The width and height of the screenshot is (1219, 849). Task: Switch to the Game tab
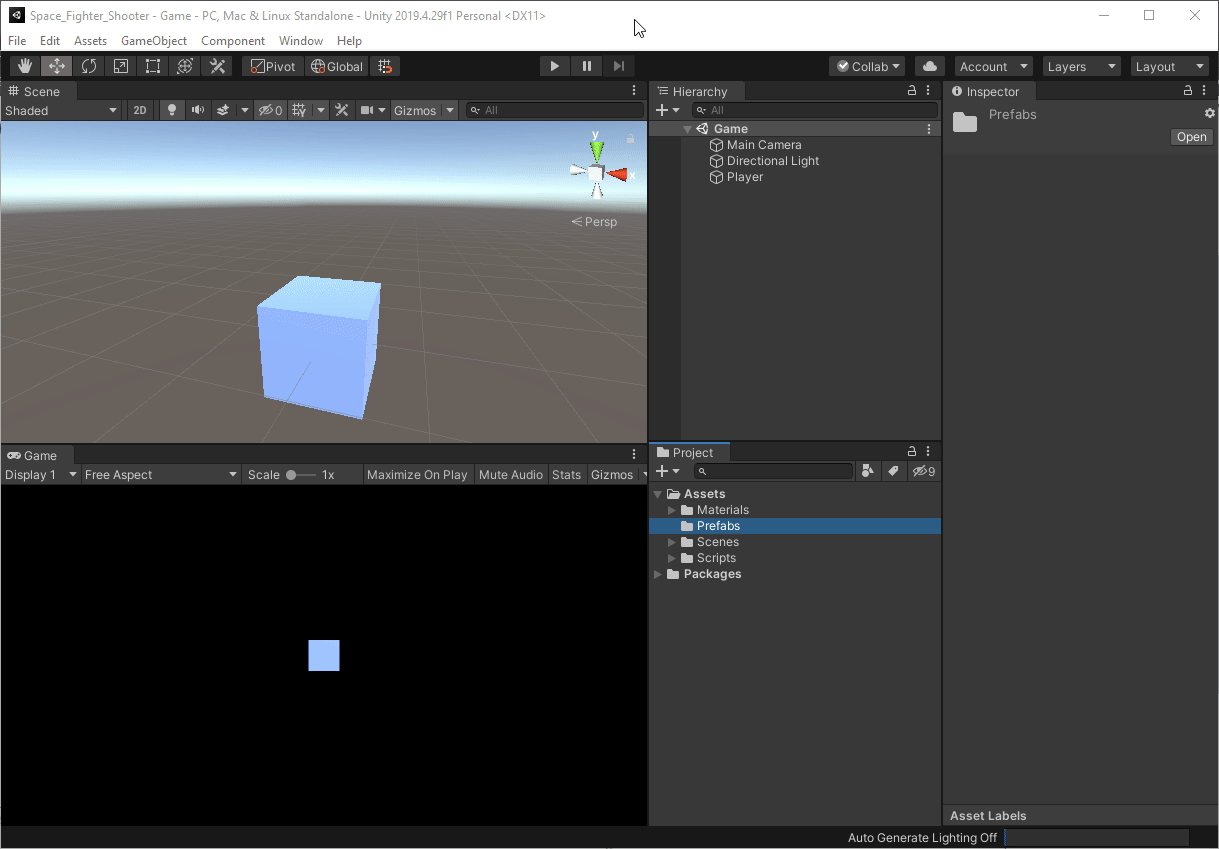pyautogui.click(x=36, y=455)
